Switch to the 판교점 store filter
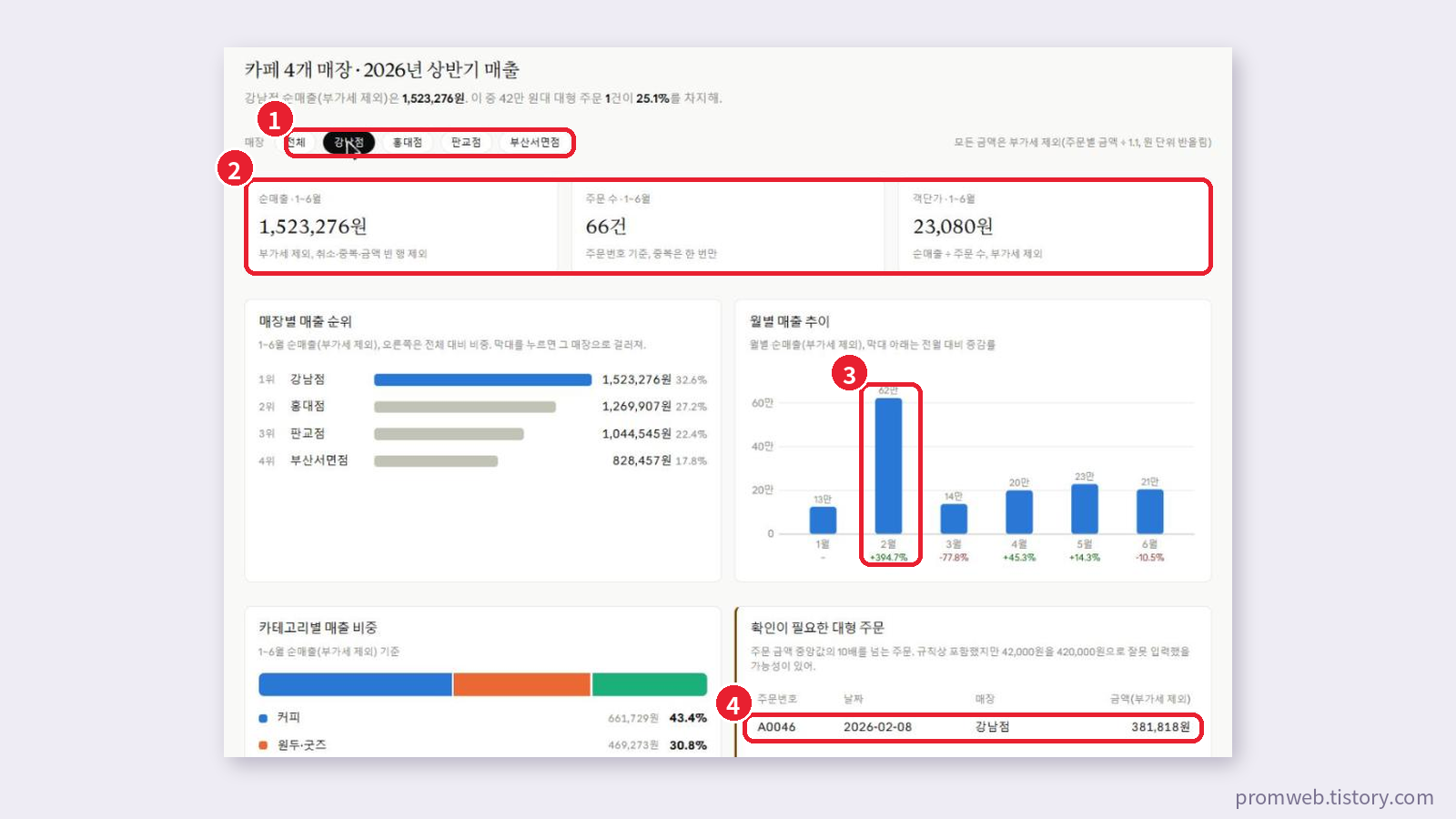 pyautogui.click(x=466, y=142)
